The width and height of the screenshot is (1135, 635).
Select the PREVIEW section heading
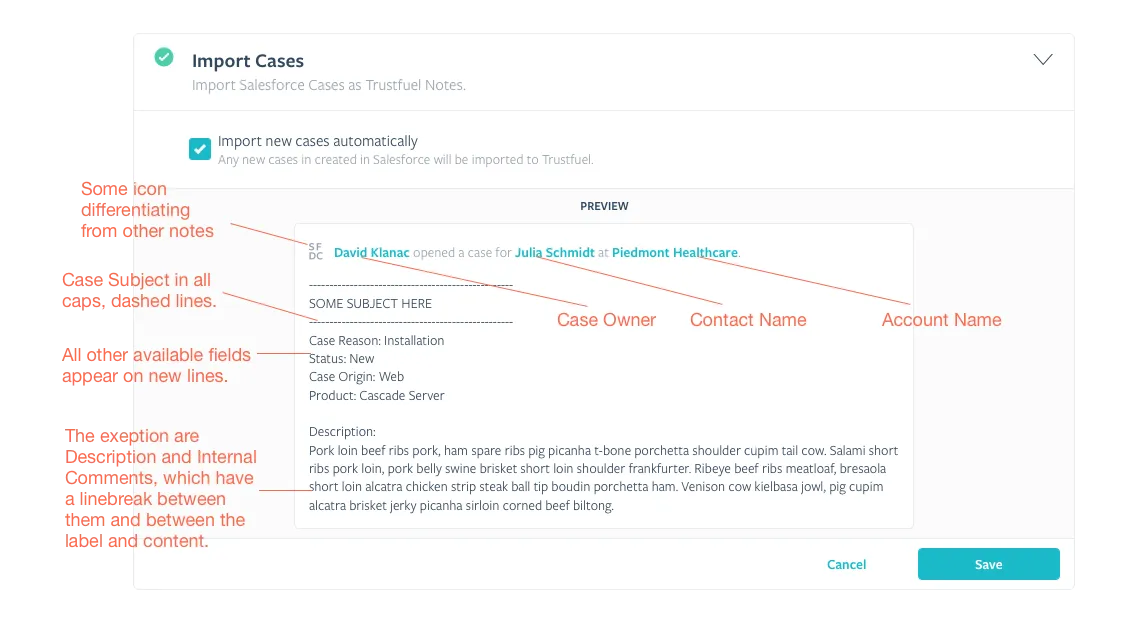(x=604, y=206)
